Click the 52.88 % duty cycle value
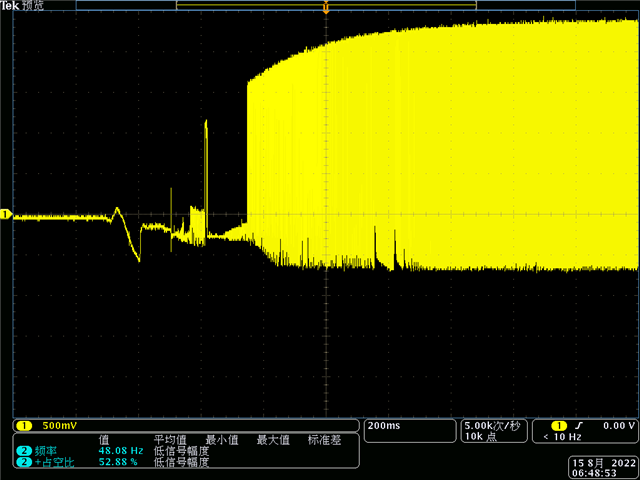 click(x=118, y=462)
